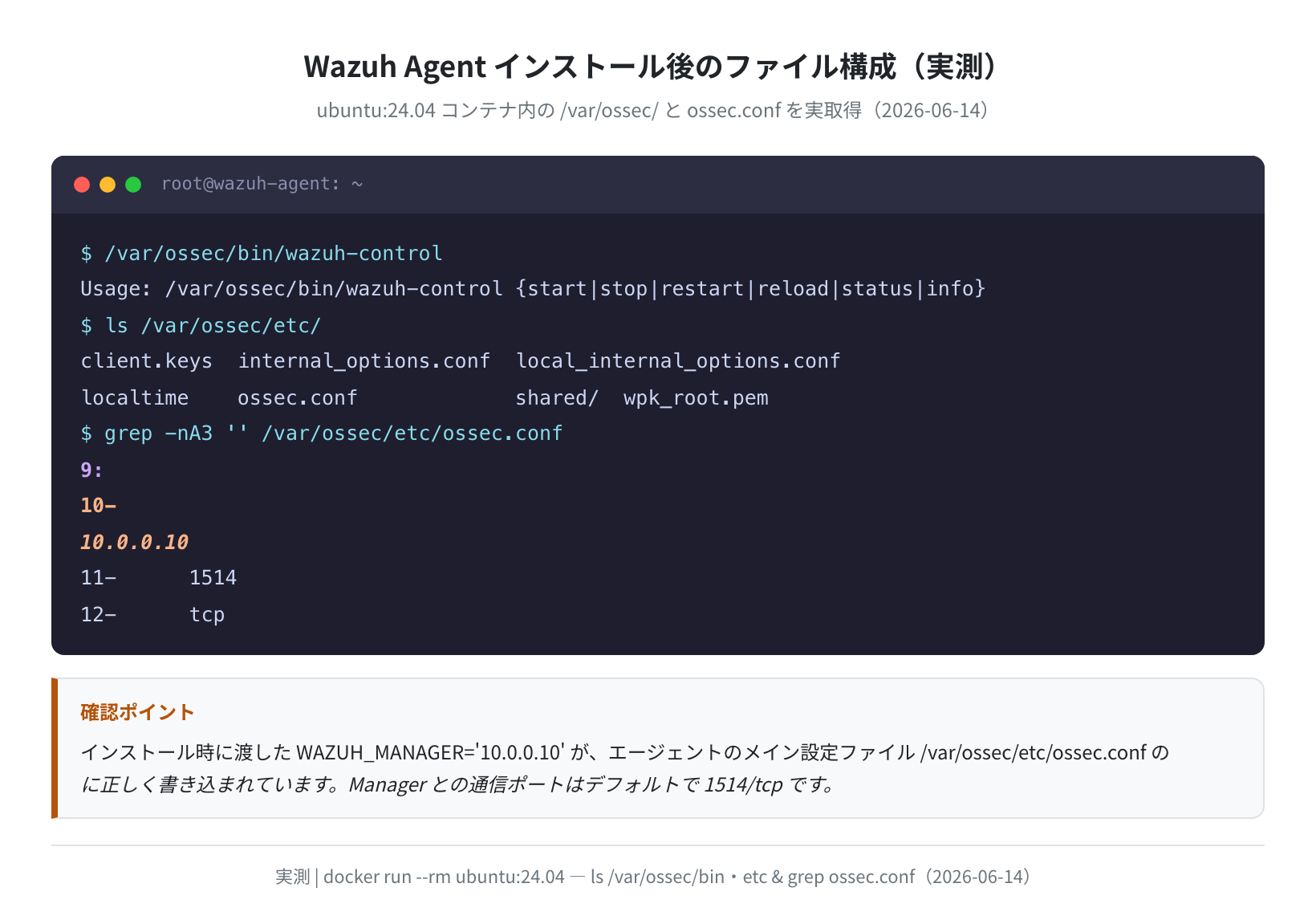Select the terminal title root@wazuh-agent: ~

(x=262, y=184)
